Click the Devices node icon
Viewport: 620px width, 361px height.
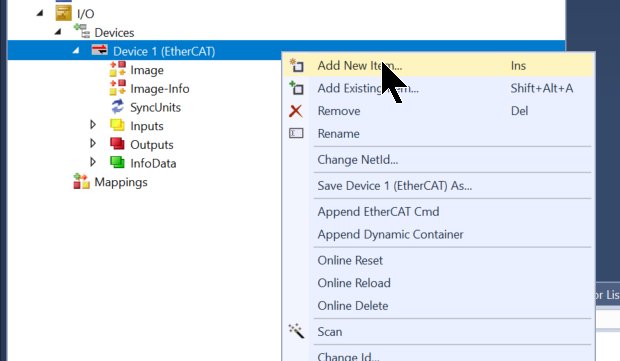click(x=82, y=31)
